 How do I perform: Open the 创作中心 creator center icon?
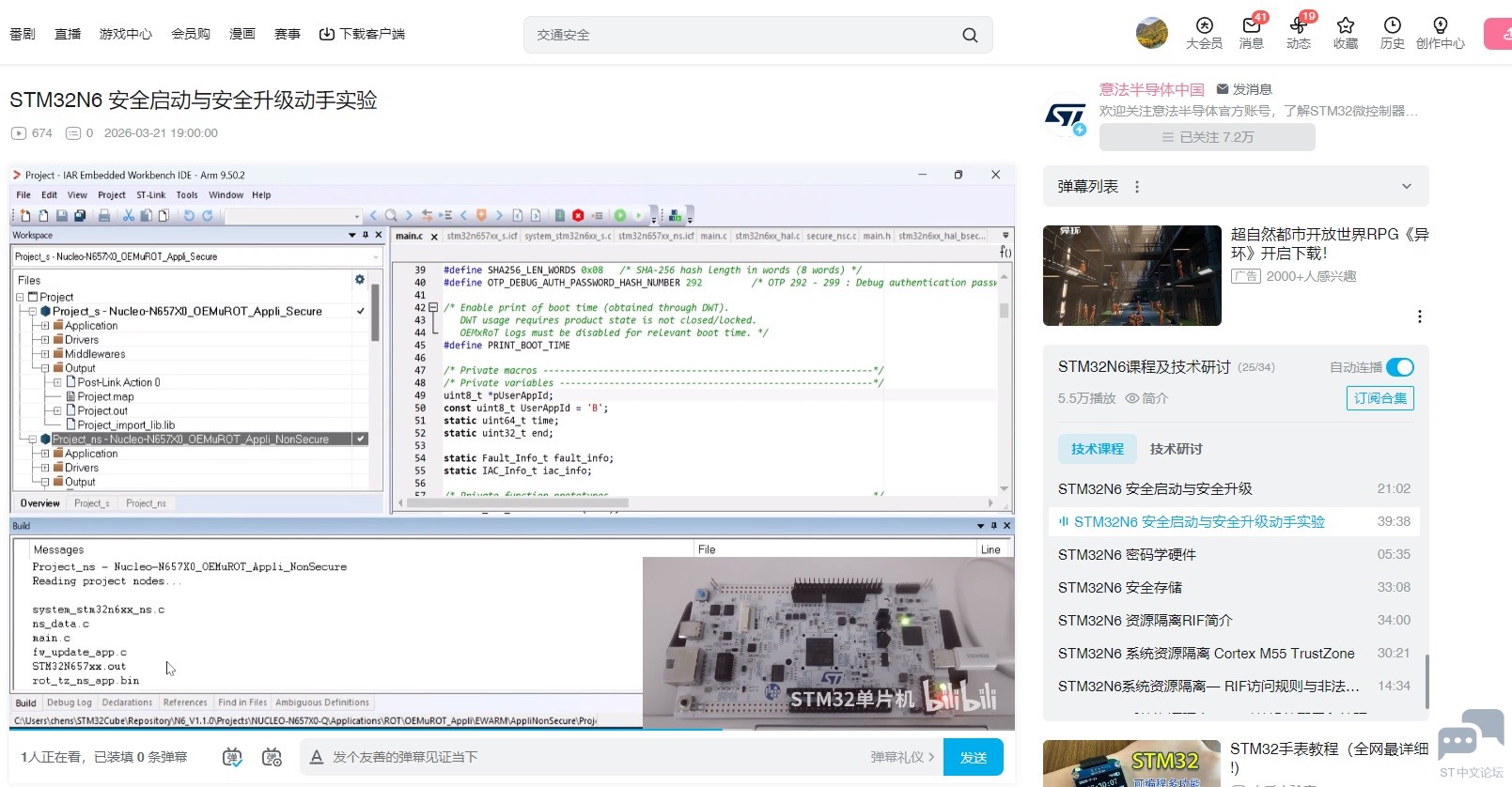point(1441,33)
